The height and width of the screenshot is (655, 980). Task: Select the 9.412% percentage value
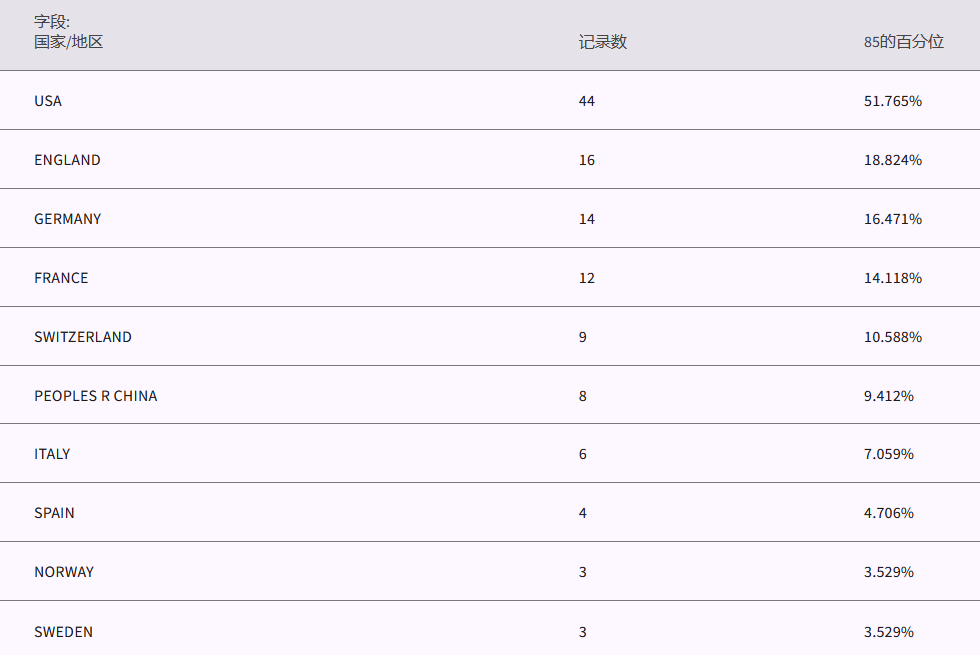coord(888,396)
